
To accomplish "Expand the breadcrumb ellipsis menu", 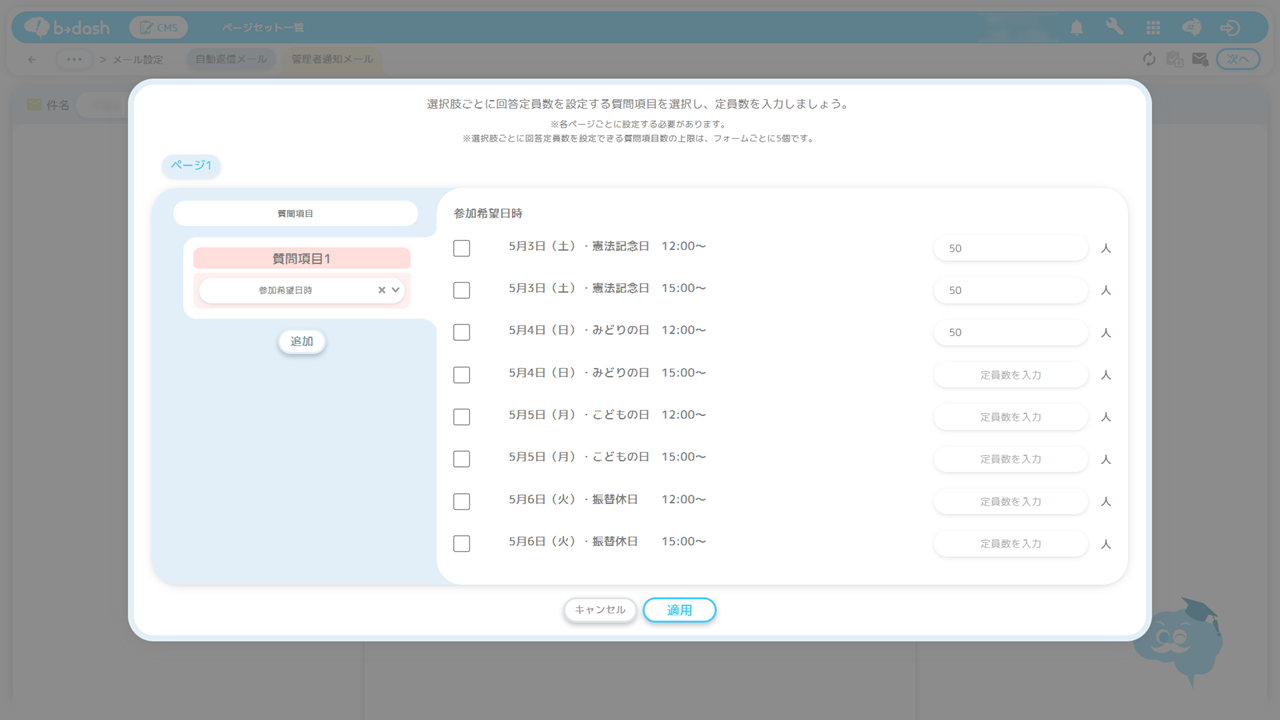I will coord(74,60).
